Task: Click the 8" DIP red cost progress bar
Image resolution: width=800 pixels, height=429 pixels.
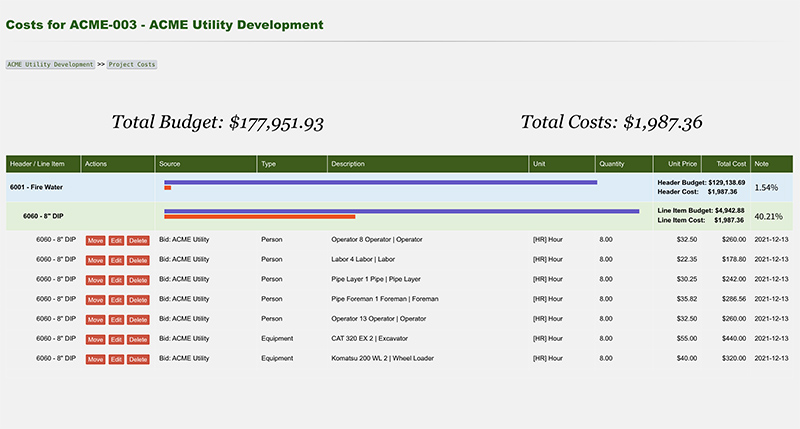Action: 260,216
